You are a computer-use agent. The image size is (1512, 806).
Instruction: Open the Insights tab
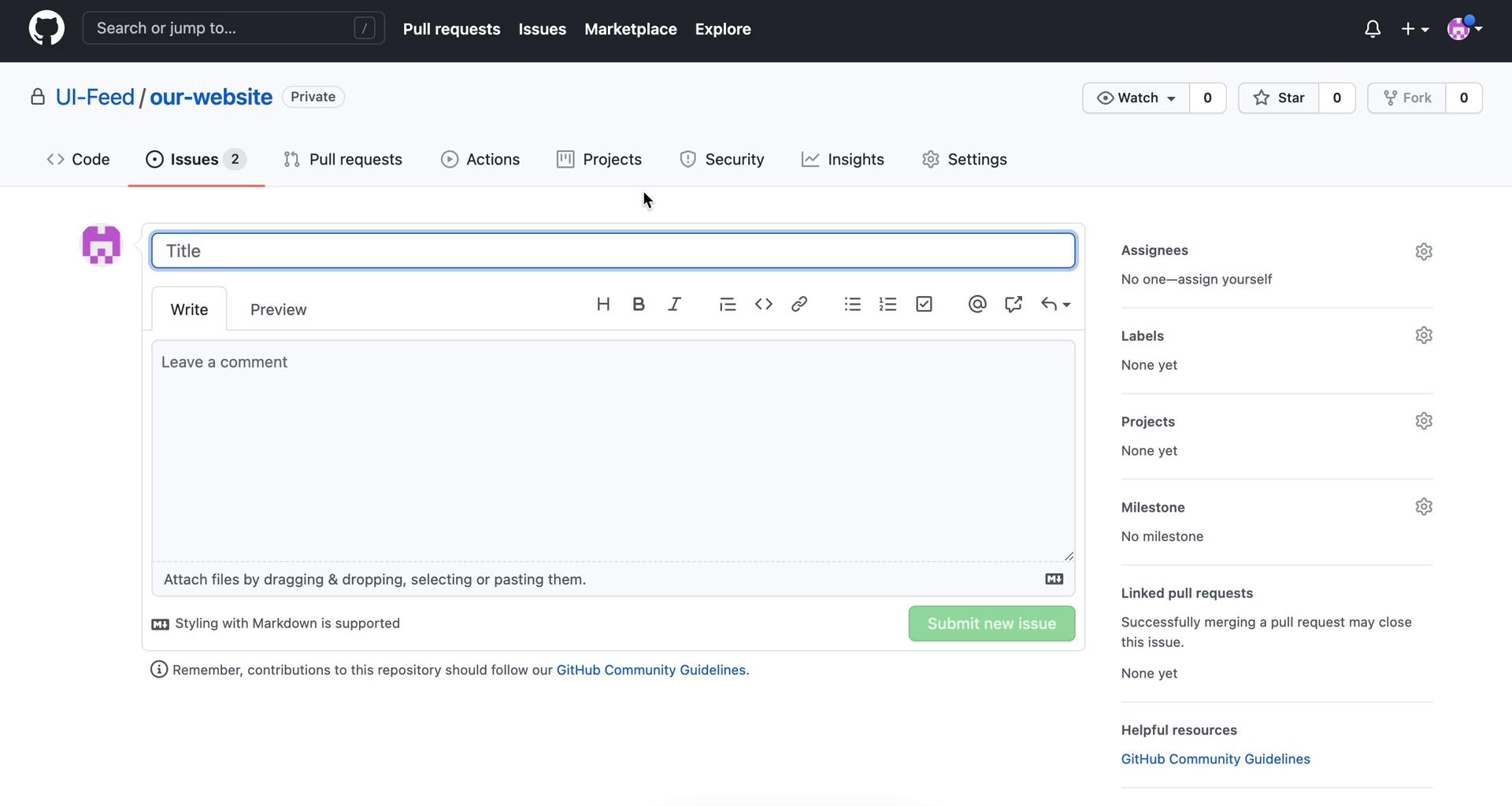click(x=843, y=159)
